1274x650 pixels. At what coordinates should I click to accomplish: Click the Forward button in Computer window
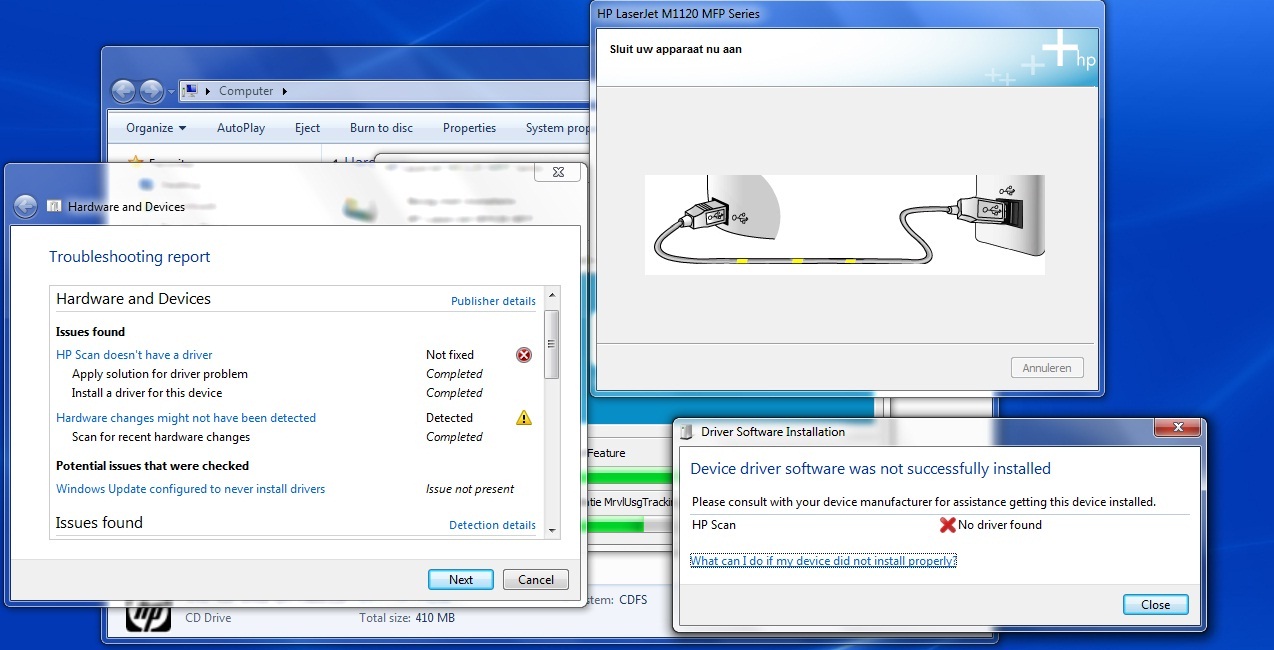coord(151,91)
